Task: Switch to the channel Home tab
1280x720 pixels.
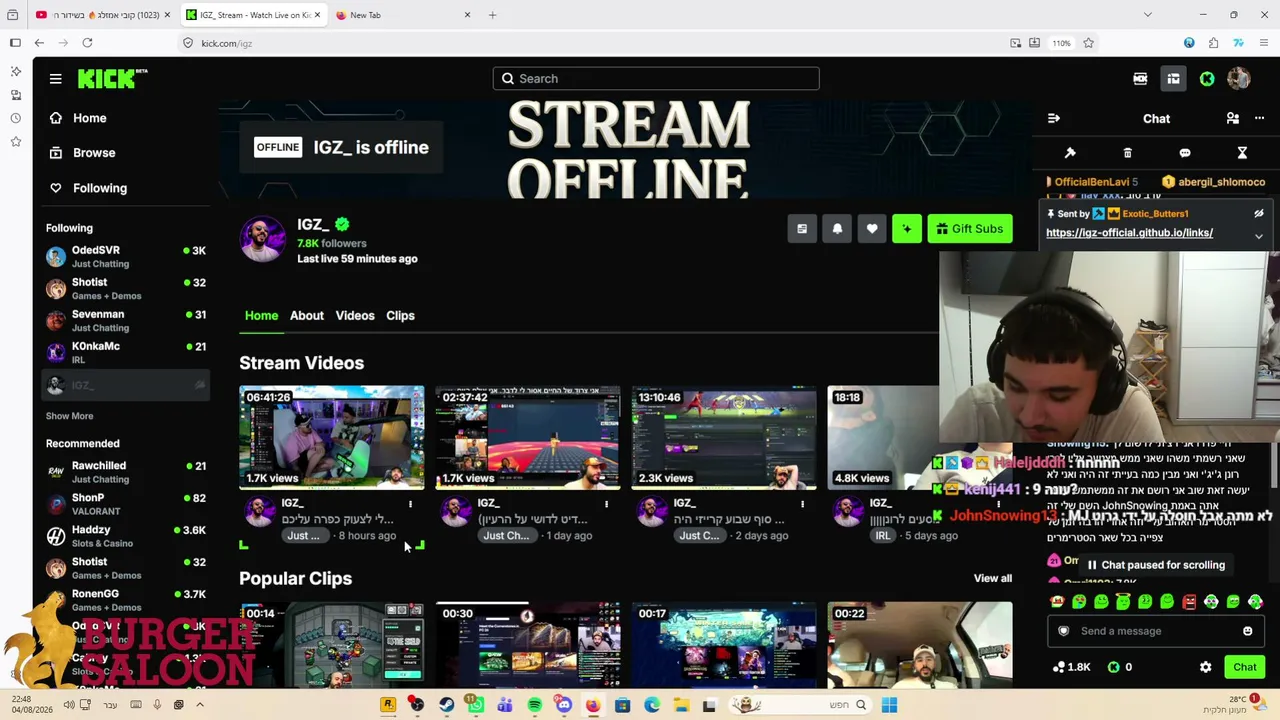Action: 261,316
